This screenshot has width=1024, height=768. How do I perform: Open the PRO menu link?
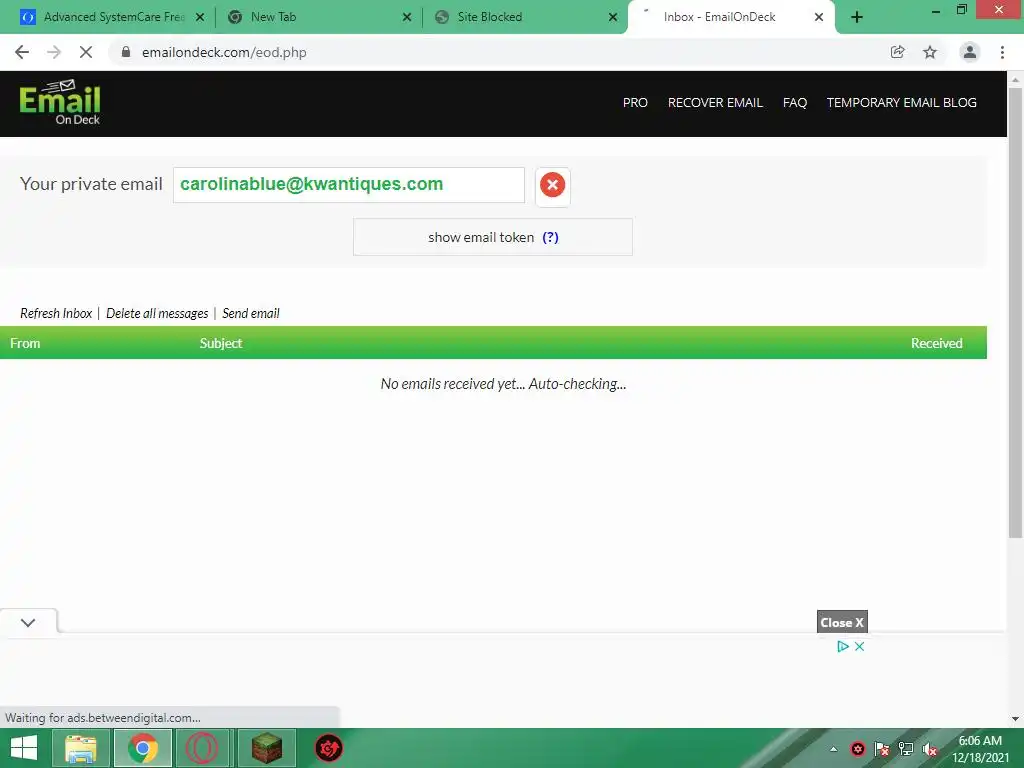(635, 103)
